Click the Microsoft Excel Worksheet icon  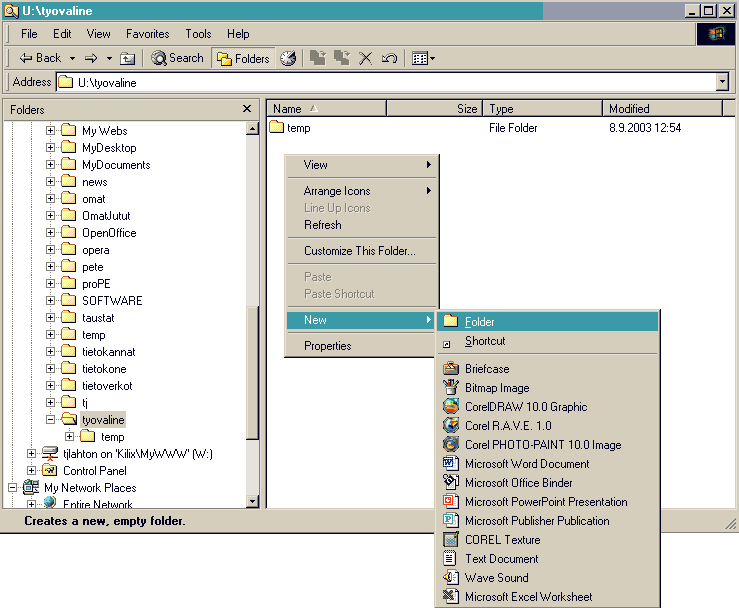(x=451, y=596)
